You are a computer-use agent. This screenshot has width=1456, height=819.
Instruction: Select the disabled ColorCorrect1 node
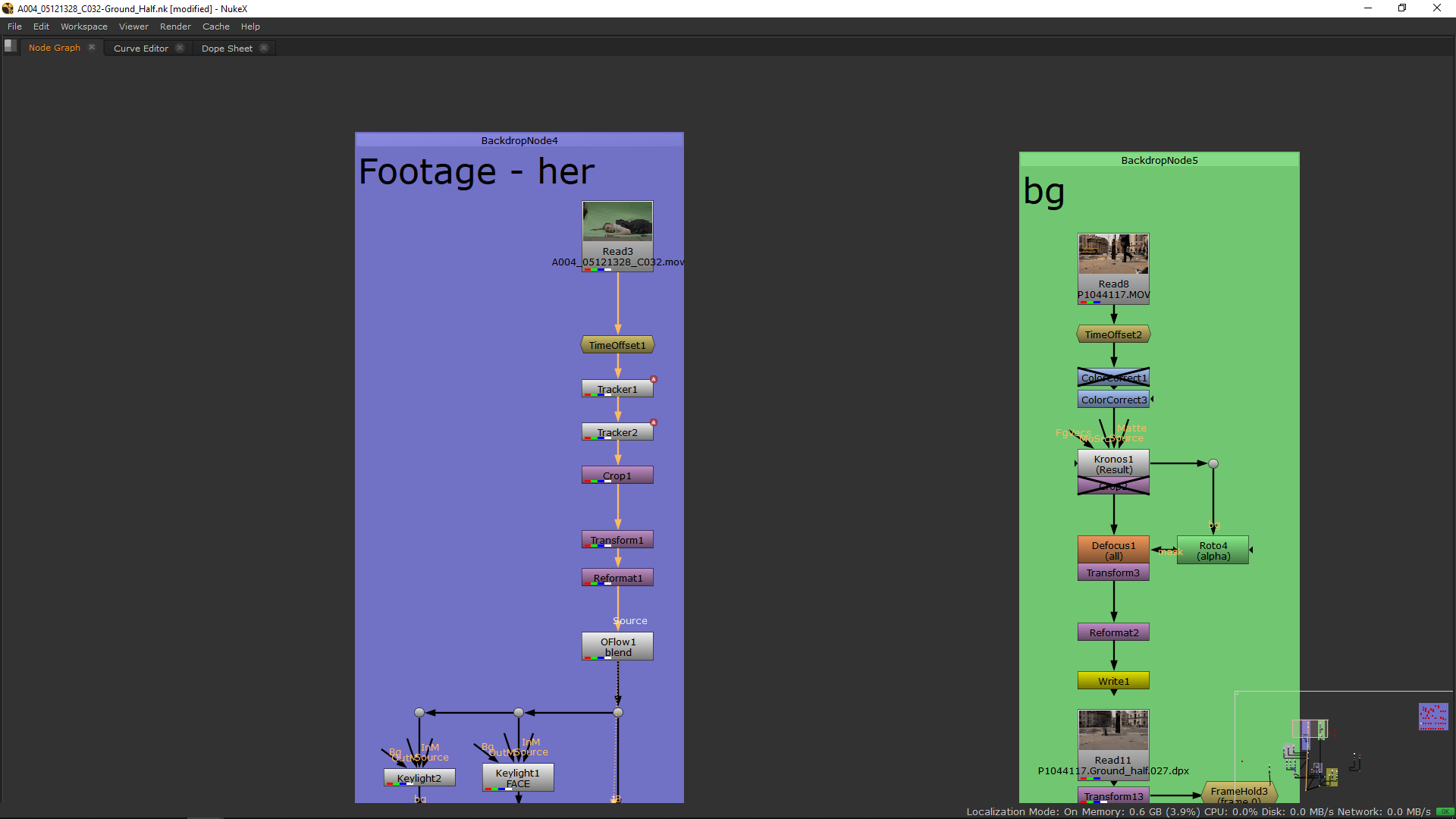[1113, 377]
